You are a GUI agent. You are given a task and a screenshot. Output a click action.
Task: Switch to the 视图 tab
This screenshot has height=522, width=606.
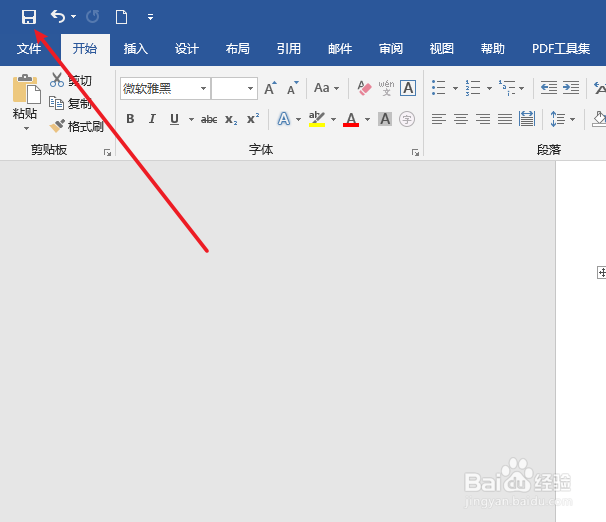pyautogui.click(x=442, y=49)
